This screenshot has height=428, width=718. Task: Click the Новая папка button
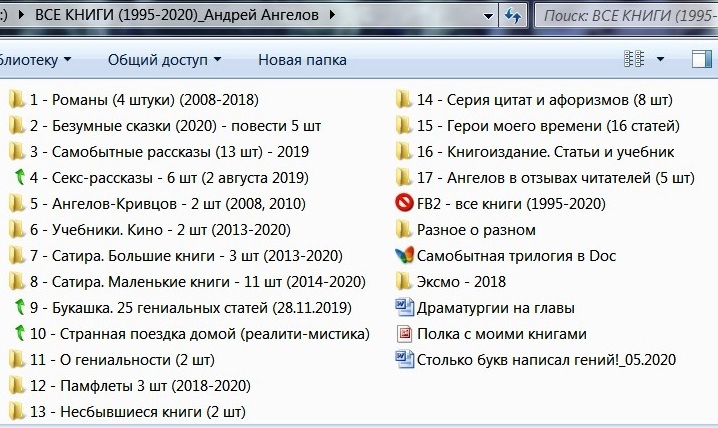[x=302, y=60]
